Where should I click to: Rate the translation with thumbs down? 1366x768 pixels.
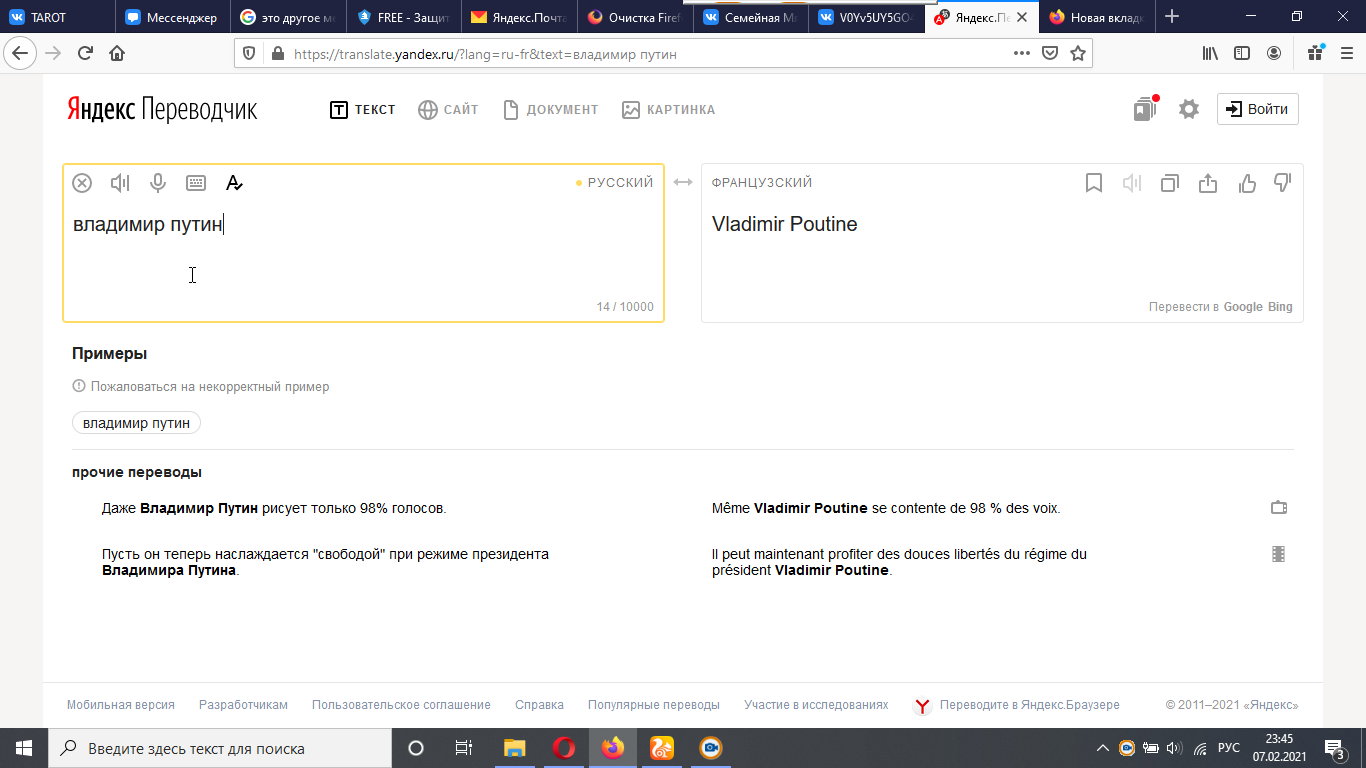1283,183
